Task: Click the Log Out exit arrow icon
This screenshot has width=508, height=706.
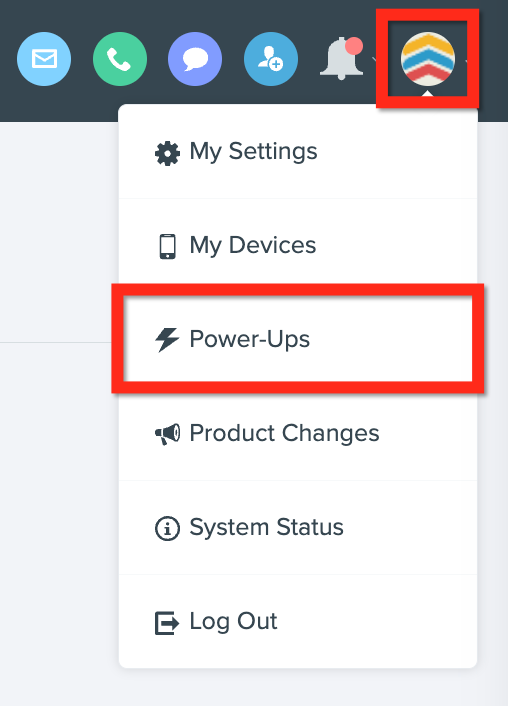Action: pos(167,623)
